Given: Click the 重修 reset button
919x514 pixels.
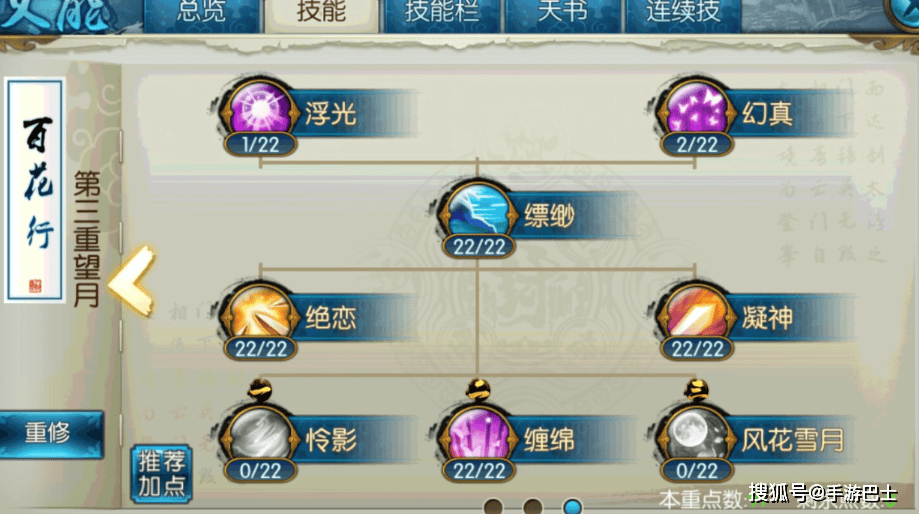Looking at the screenshot, I should pyautogui.click(x=50, y=434).
